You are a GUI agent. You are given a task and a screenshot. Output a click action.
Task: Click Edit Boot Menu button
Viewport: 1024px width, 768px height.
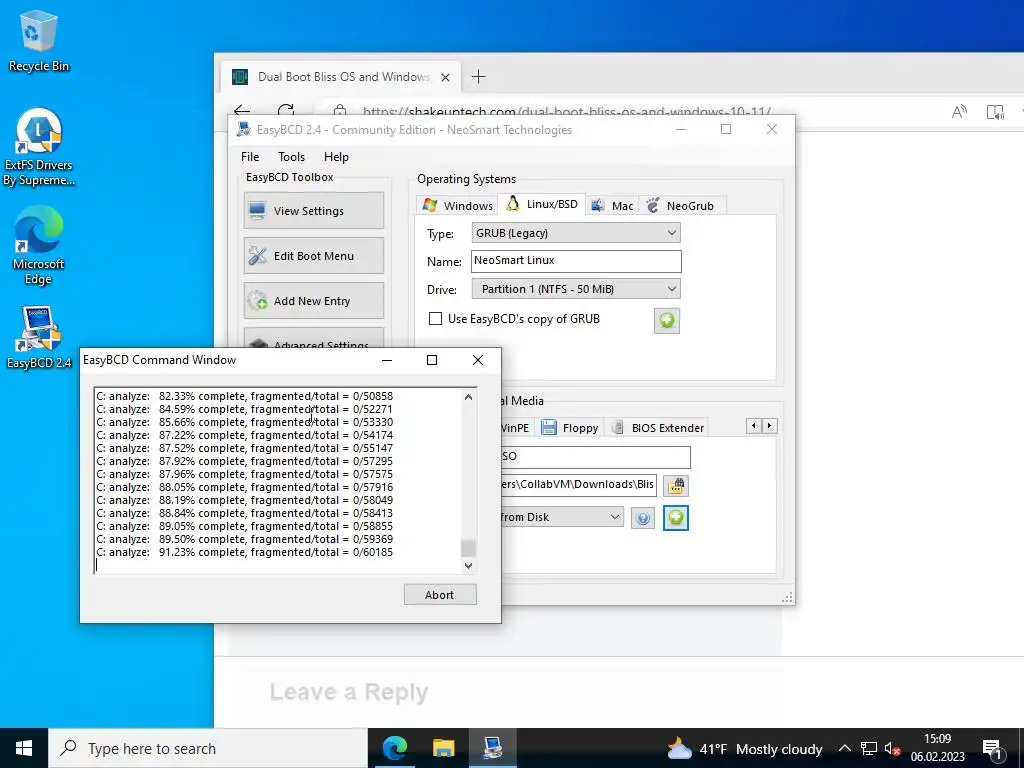(313, 255)
